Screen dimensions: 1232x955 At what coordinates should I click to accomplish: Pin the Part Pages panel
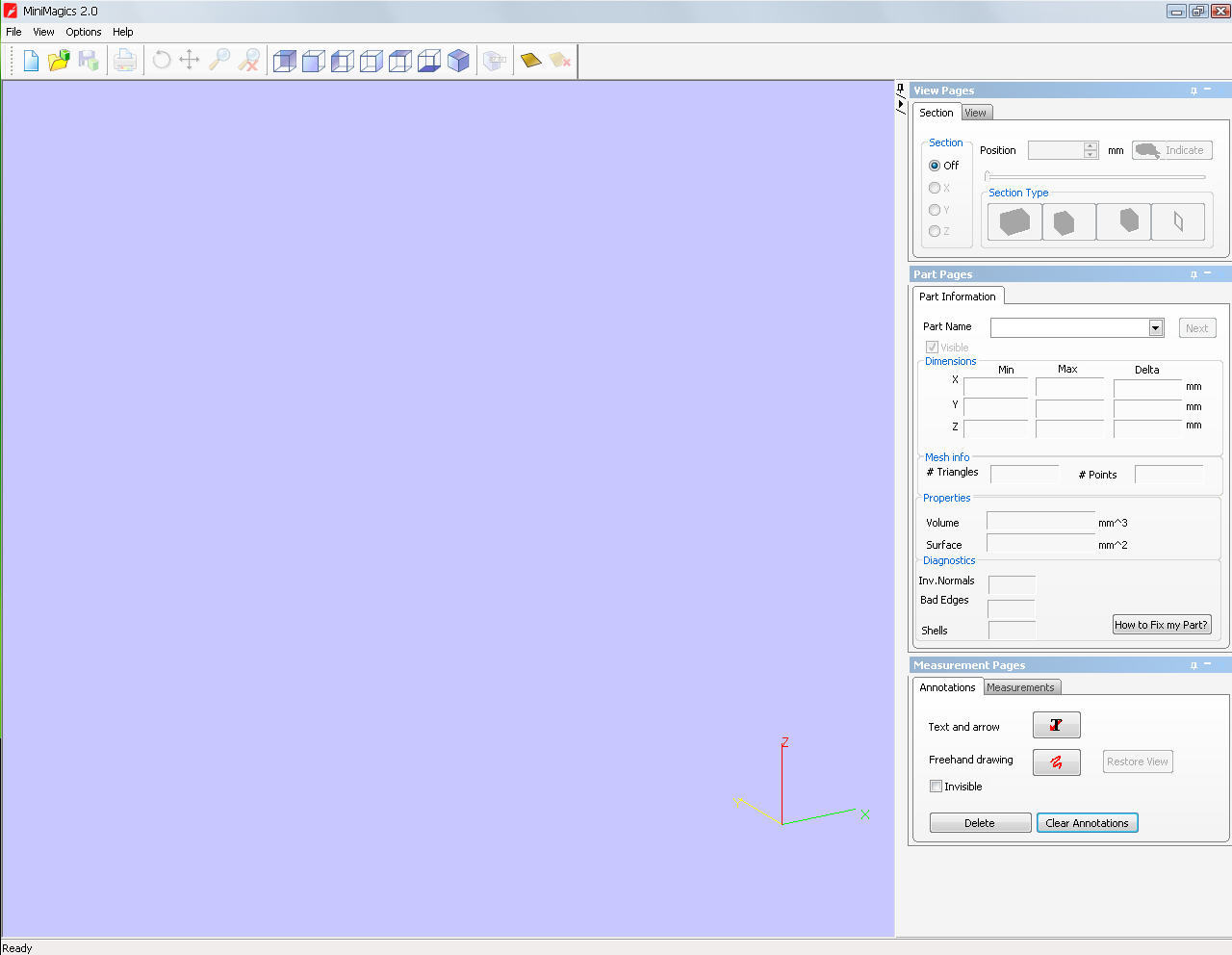point(1193,274)
